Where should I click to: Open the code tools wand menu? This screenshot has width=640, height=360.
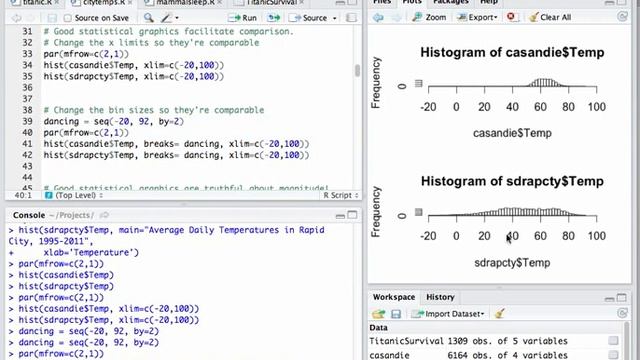(169, 18)
